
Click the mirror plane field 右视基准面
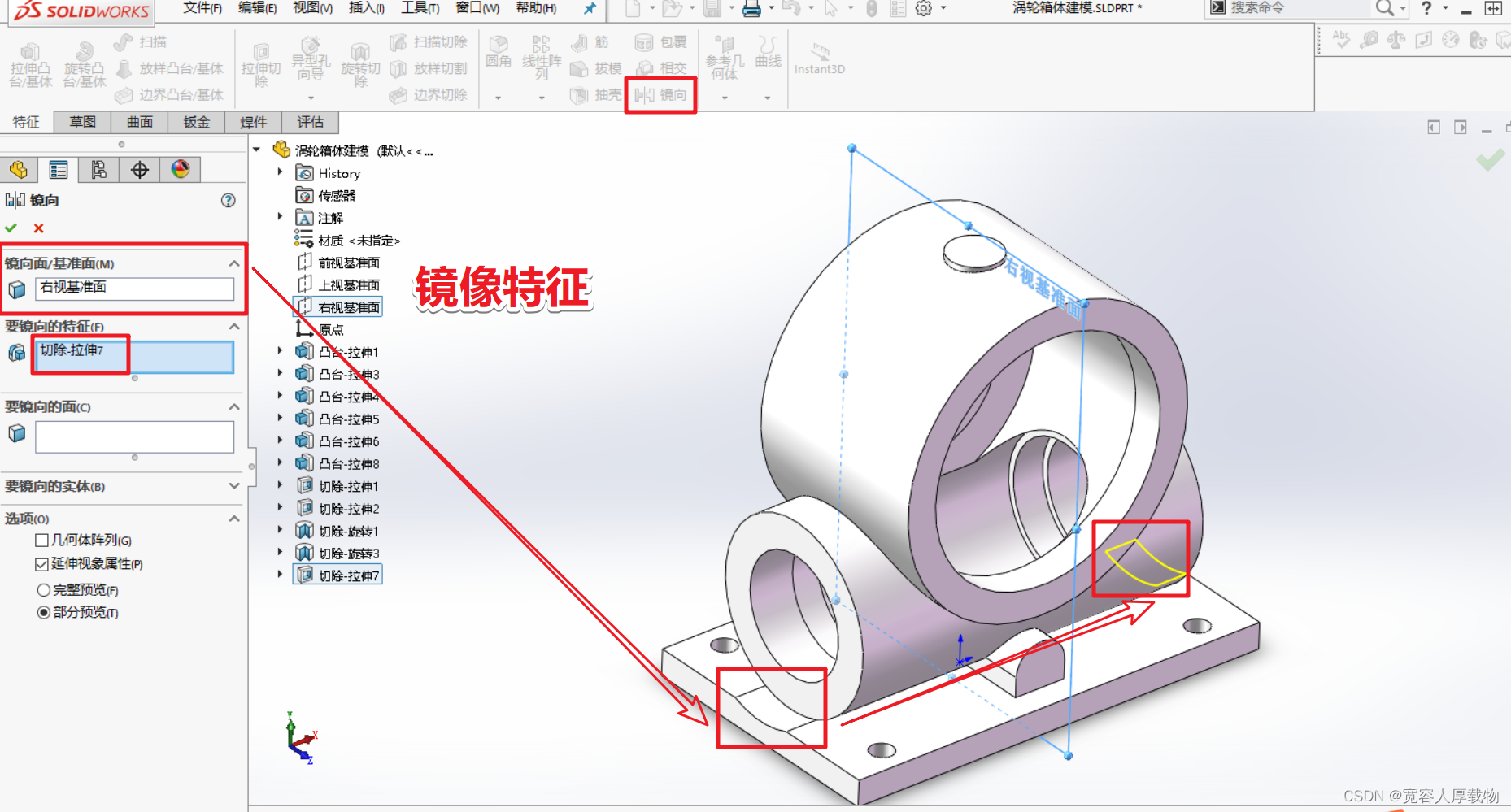[134, 289]
